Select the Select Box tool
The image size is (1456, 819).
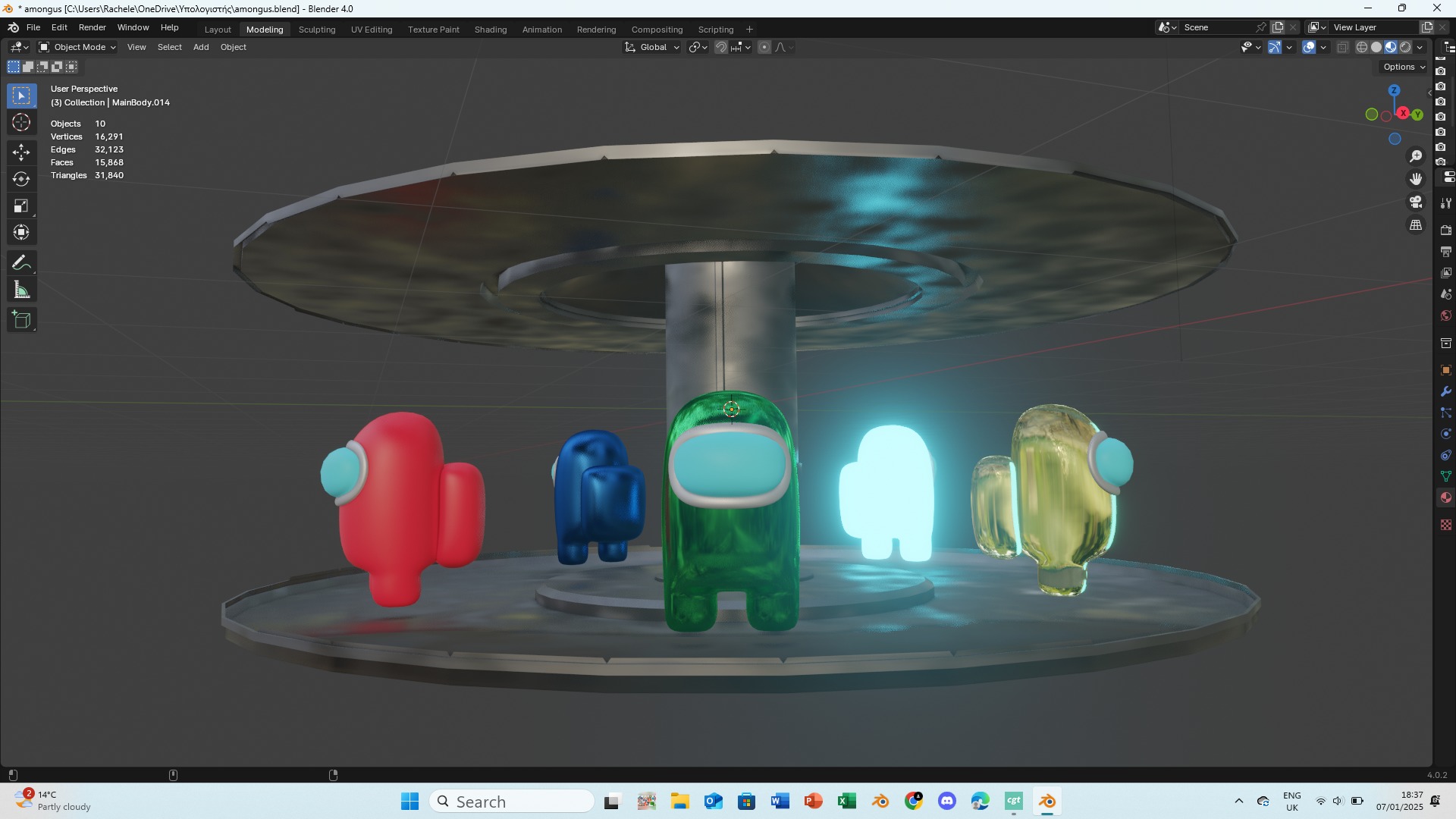(21, 96)
